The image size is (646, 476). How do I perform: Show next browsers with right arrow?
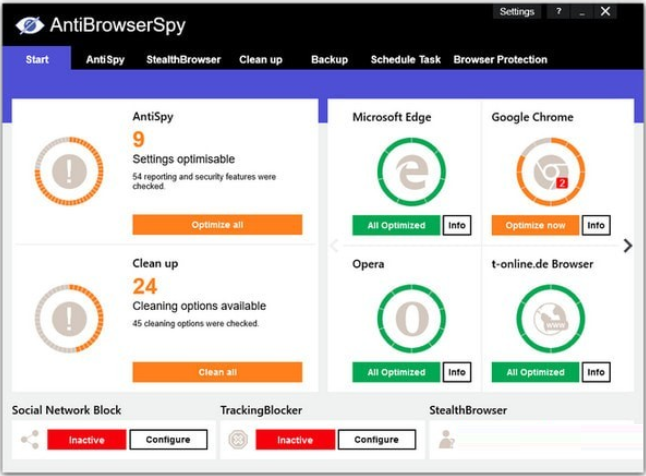point(627,246)
